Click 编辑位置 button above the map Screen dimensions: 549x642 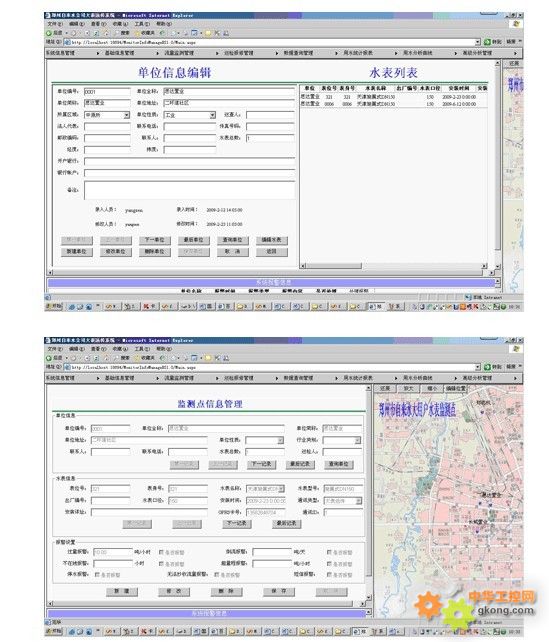click(x=456, y=389)
